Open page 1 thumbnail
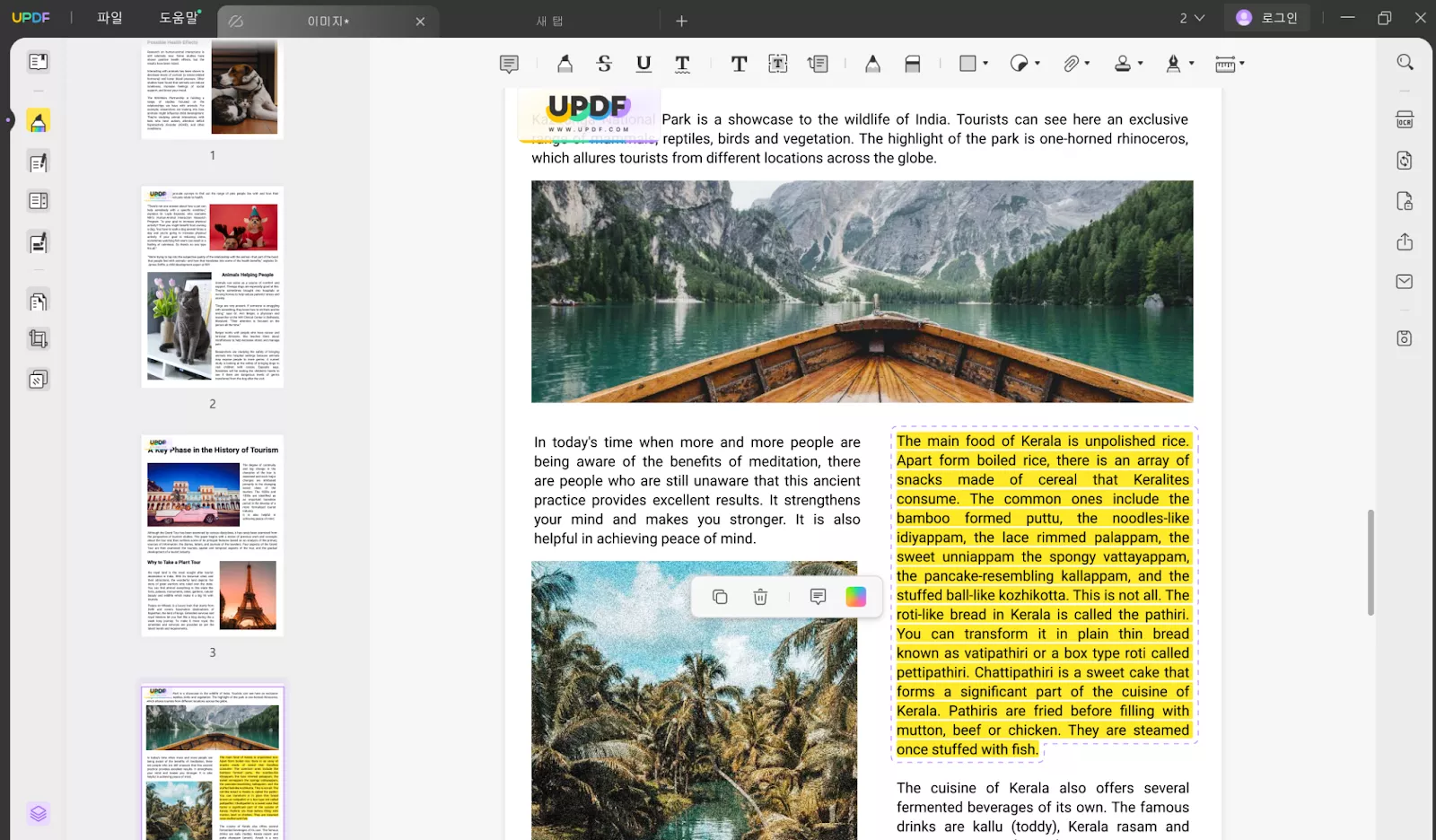 click(213, 89)
